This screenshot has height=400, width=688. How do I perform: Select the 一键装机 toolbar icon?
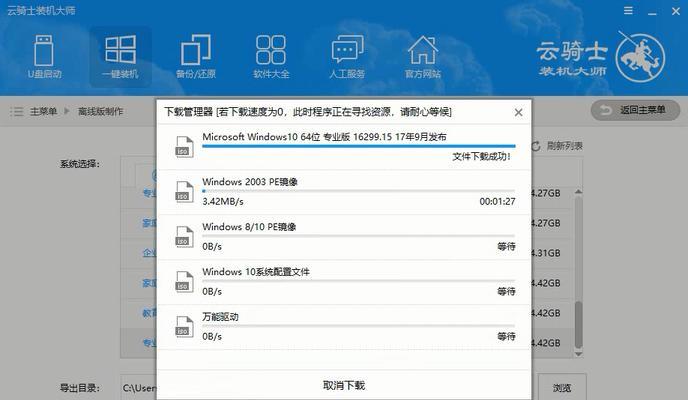(x=120, y=57)
